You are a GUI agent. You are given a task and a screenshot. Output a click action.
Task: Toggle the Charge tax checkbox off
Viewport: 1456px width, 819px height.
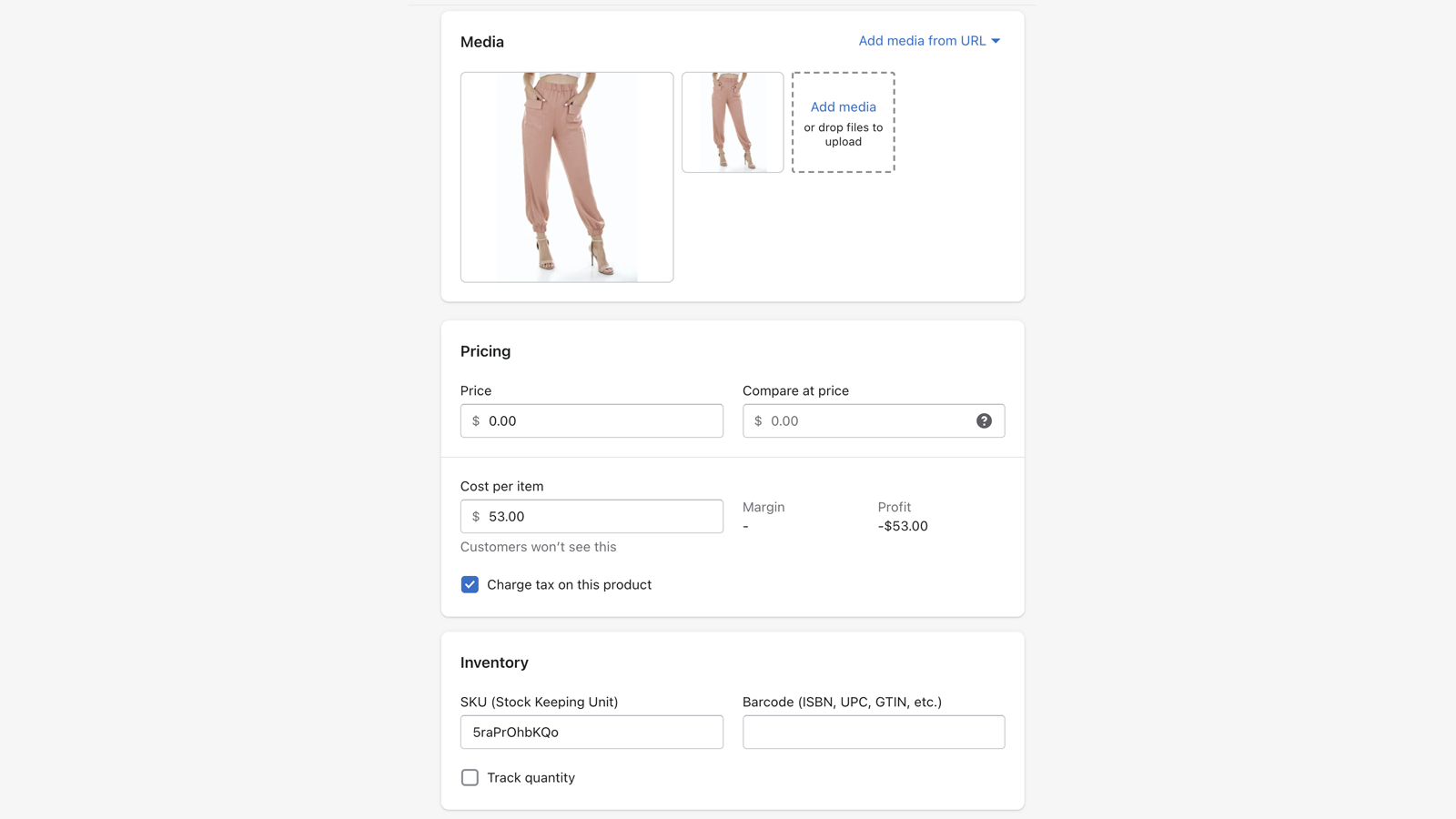tap(470, 584)
